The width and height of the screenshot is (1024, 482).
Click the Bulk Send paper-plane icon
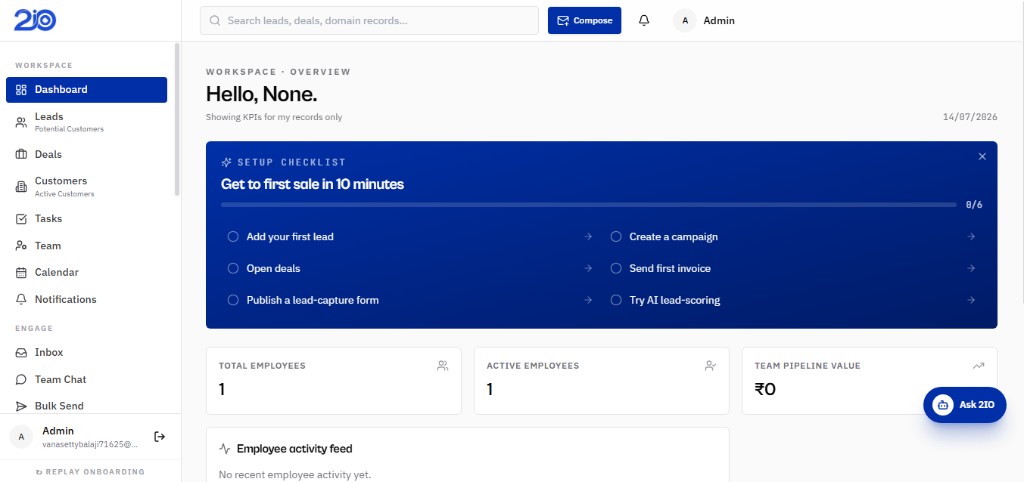(21, 406)
